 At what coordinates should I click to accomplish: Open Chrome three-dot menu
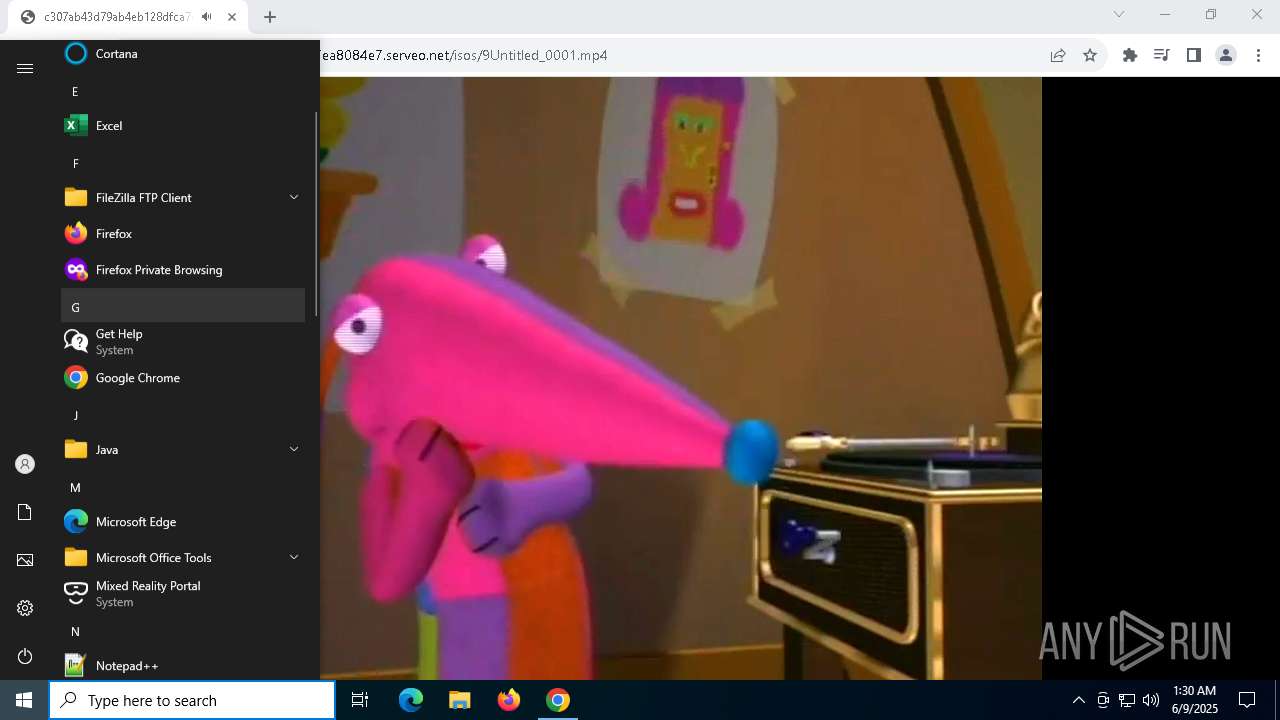(1259, 55)
